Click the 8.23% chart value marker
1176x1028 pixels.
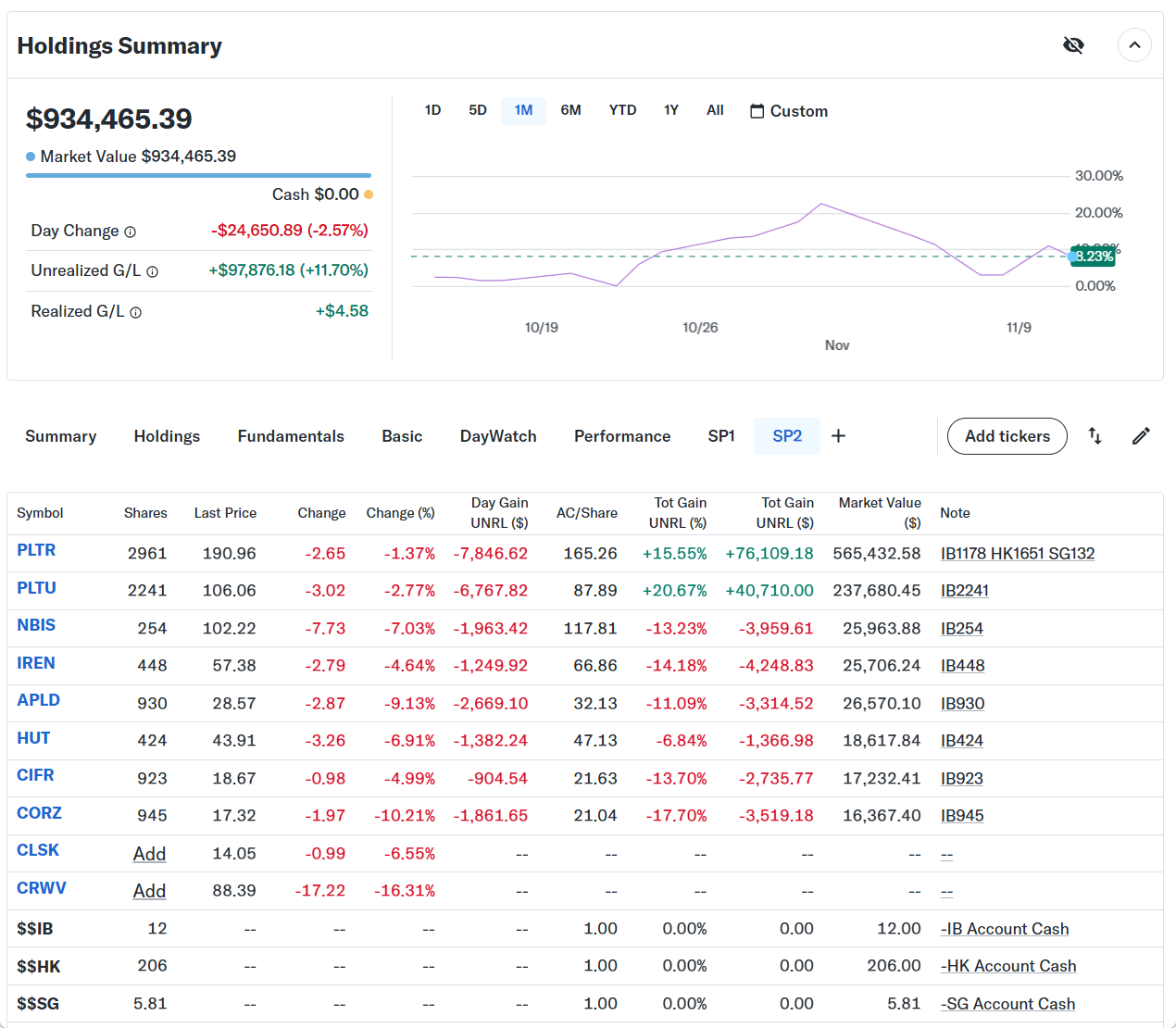(x=1093, y=257)
